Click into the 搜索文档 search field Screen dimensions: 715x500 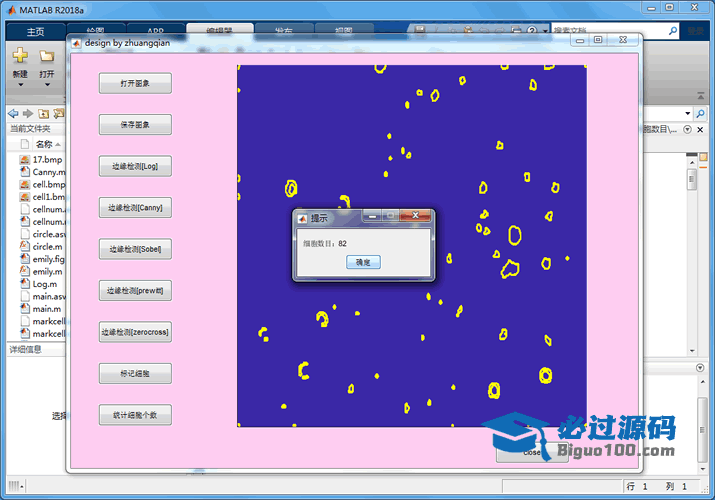coord(610,31)
